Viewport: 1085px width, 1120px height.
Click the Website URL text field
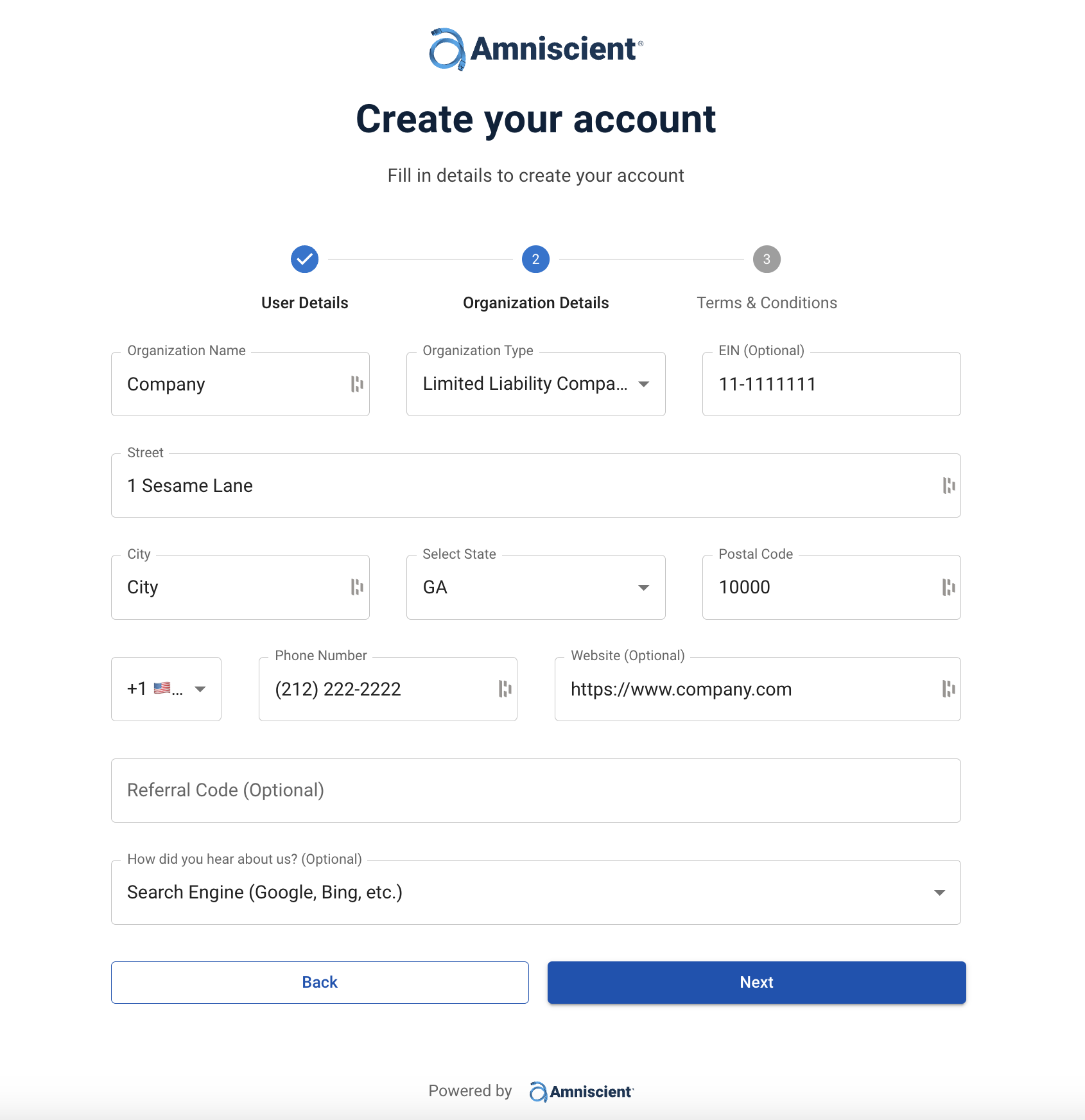coord(745,689)
